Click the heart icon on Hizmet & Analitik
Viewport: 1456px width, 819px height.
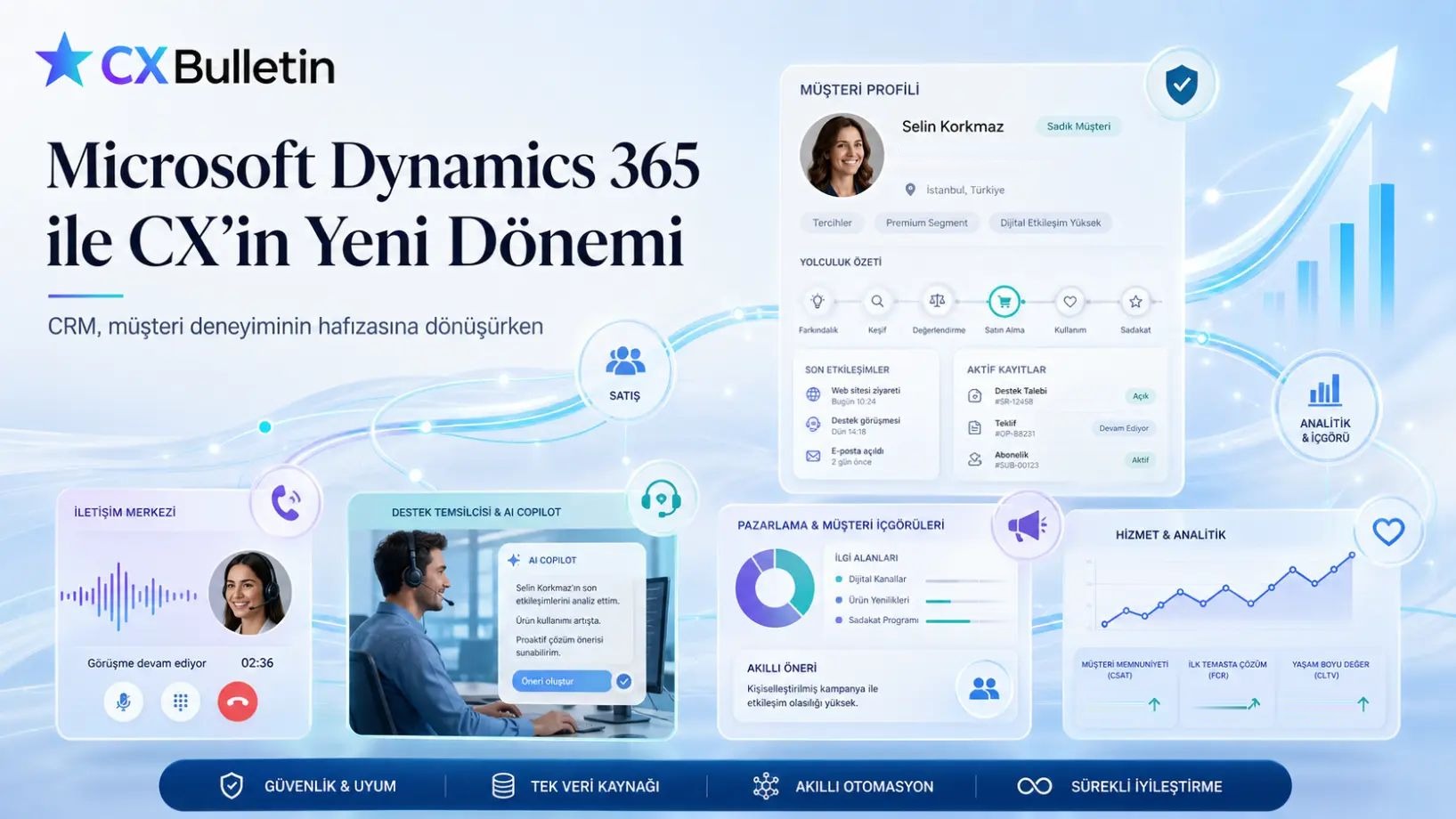pos(1388,531)
